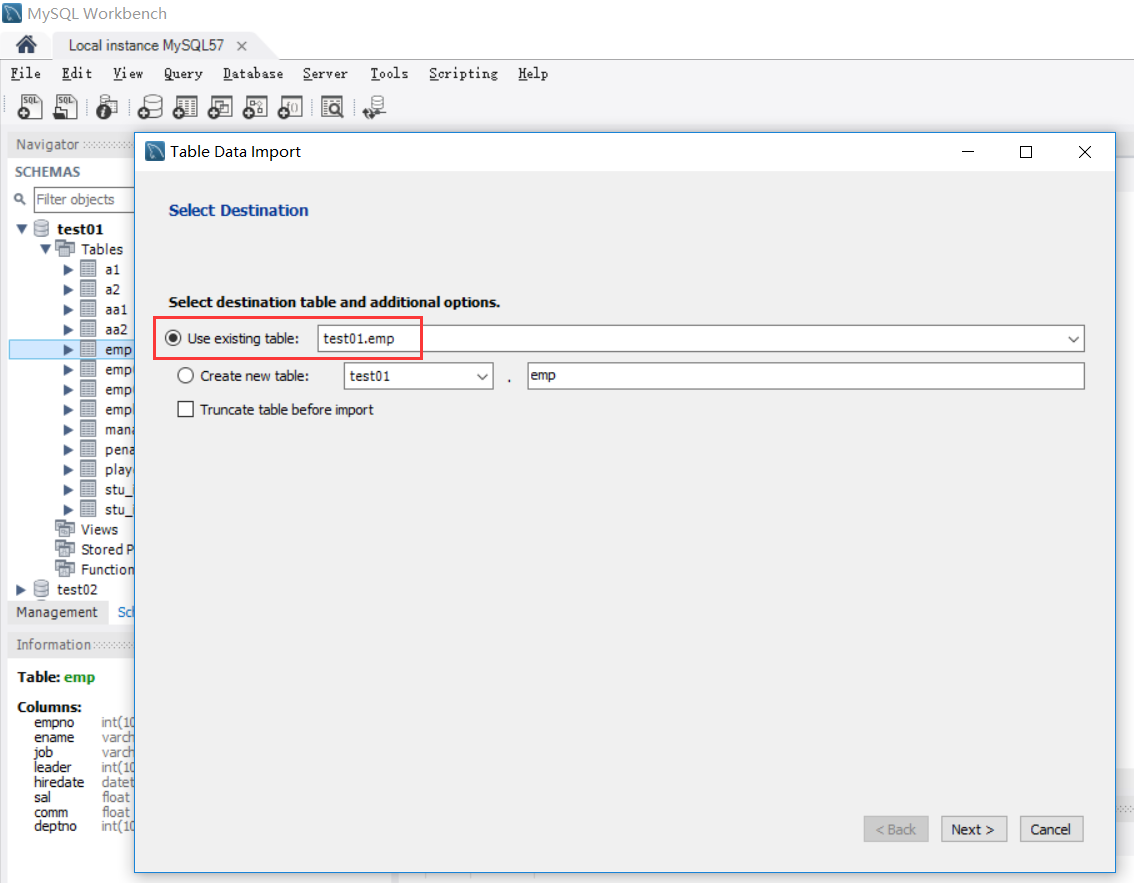
Task: Select Create new table radio button
Action: point(185,375)
